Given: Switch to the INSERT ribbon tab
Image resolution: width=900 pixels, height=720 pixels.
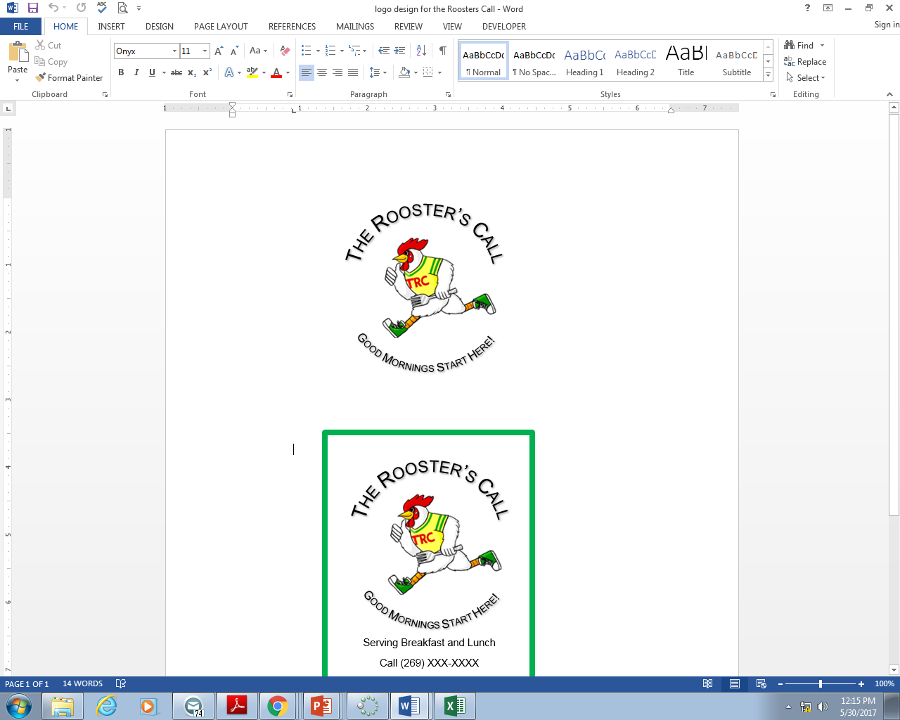Looking at the screenshot, I should (x=111, y=27).
